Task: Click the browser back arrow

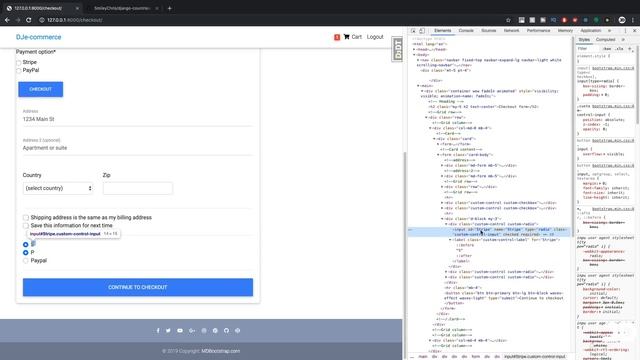Action: 7,20
